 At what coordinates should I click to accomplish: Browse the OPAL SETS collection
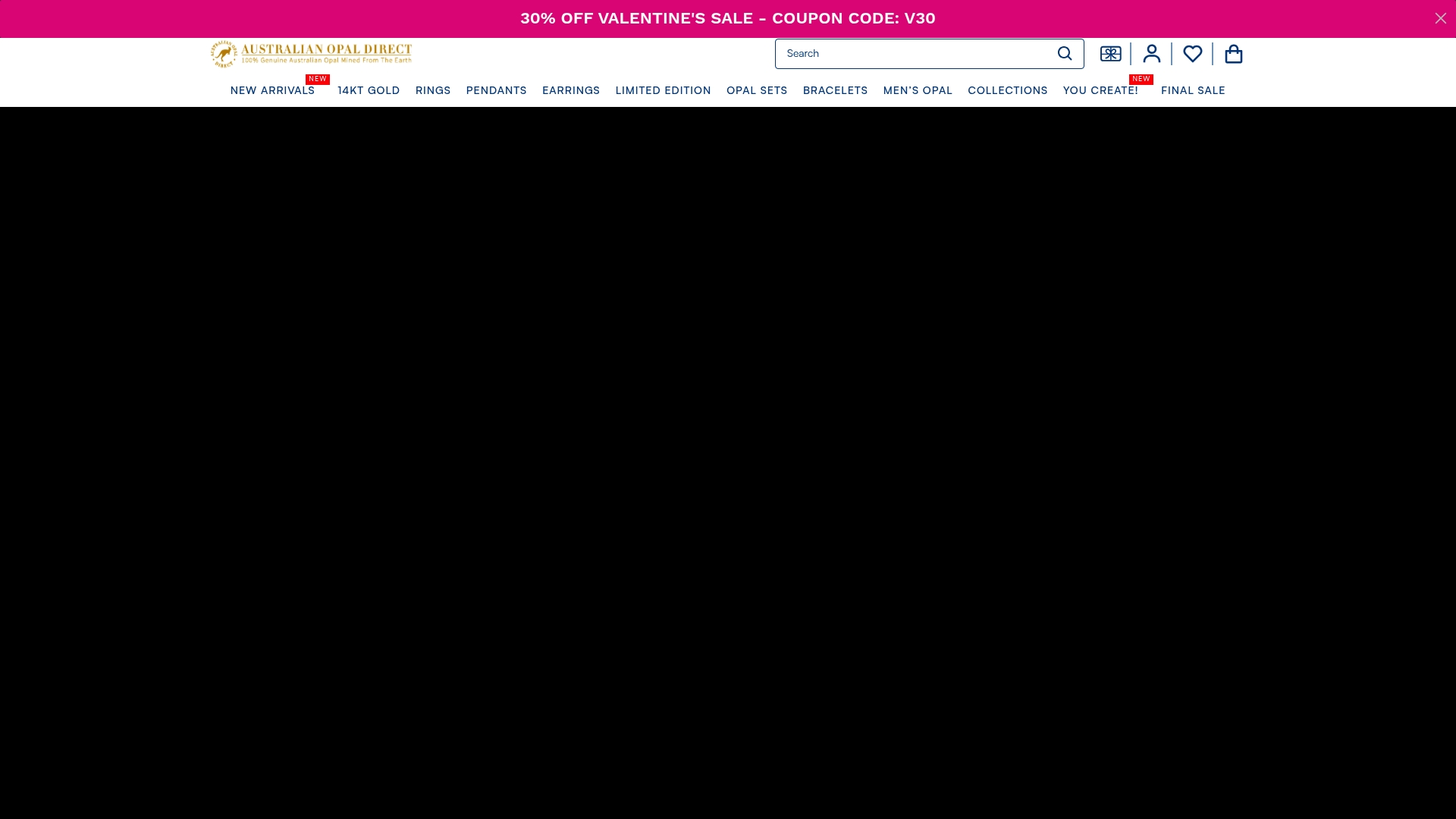tap(757, 90)
